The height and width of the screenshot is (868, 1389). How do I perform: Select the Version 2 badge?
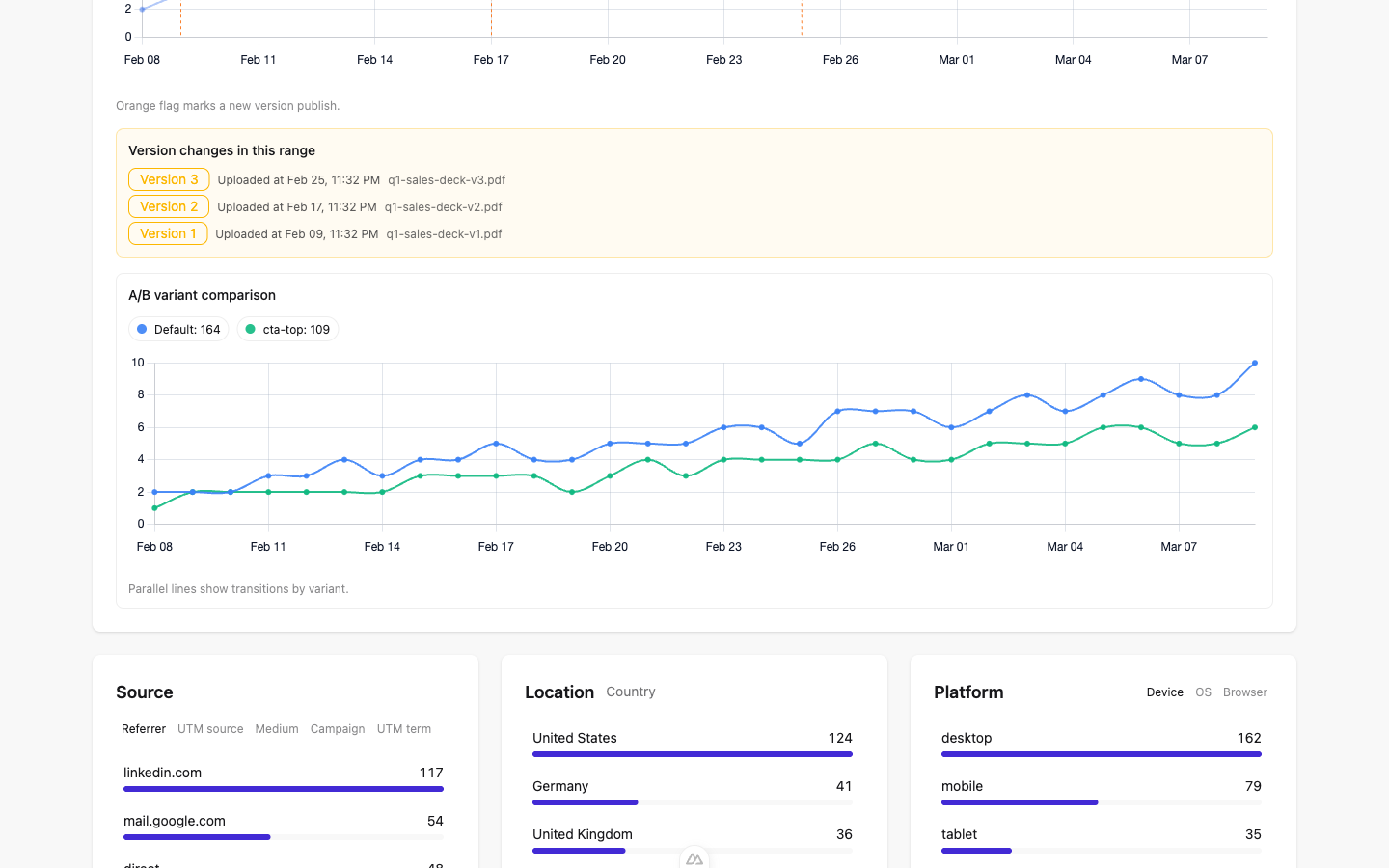[169, 207]
